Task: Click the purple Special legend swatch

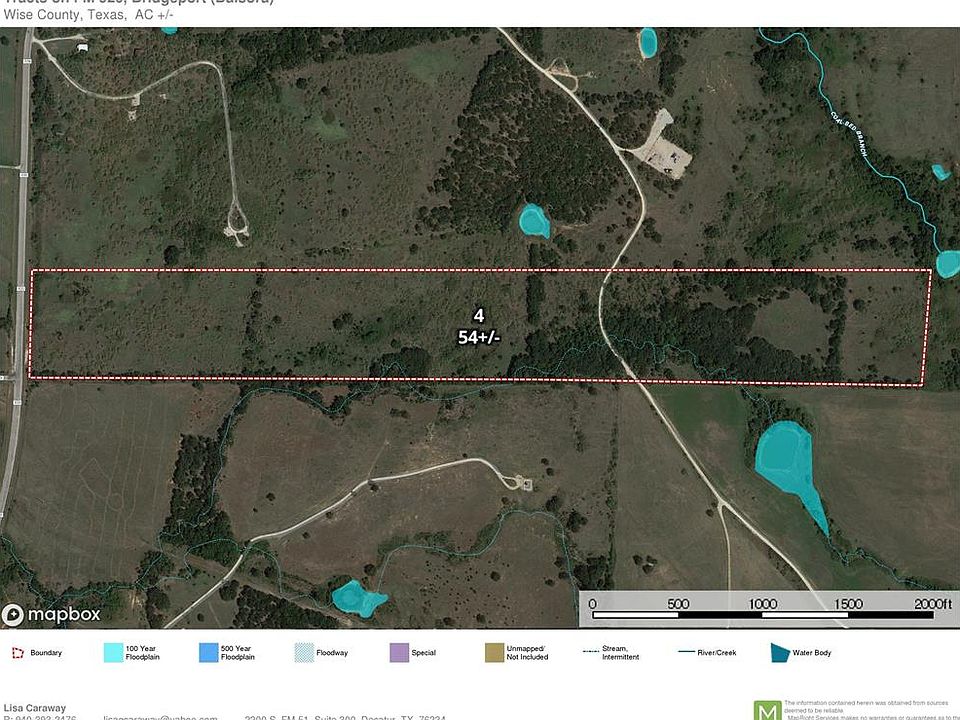Action: (398, 653)
